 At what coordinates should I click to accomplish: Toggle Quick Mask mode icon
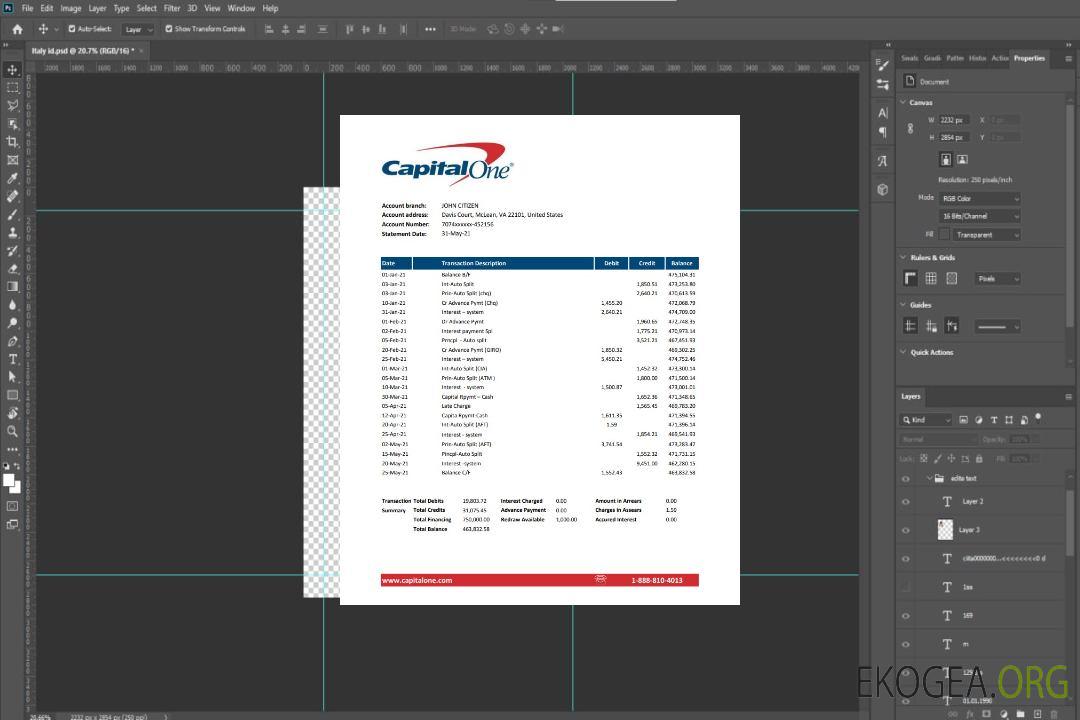(x=12, y=506)
